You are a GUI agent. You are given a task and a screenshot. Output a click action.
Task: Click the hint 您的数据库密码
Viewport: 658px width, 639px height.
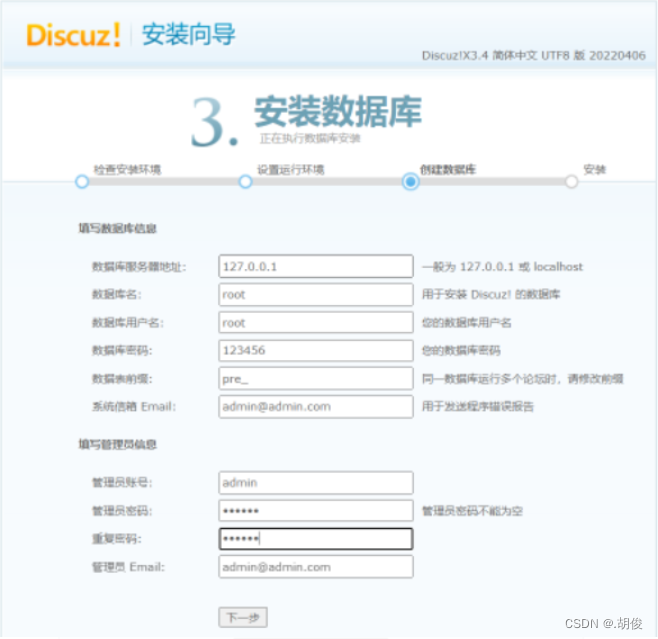[461, 350]
